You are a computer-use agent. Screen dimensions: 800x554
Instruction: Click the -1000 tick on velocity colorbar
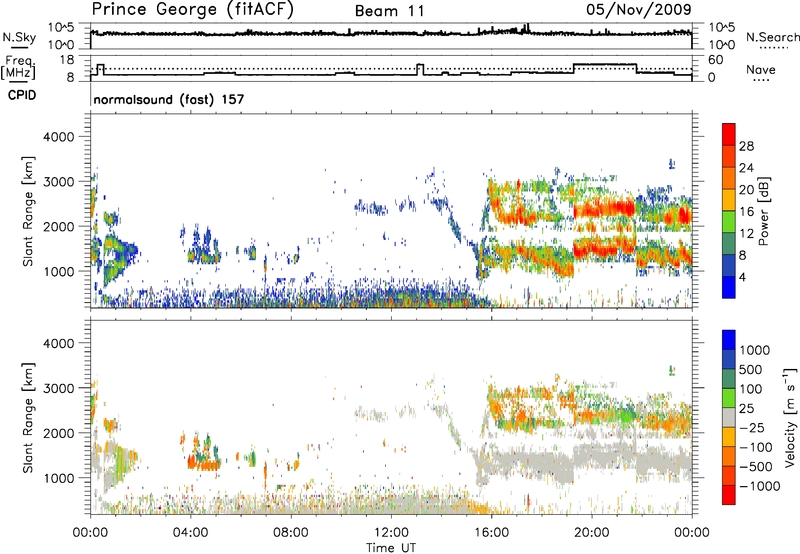point(759,486)
